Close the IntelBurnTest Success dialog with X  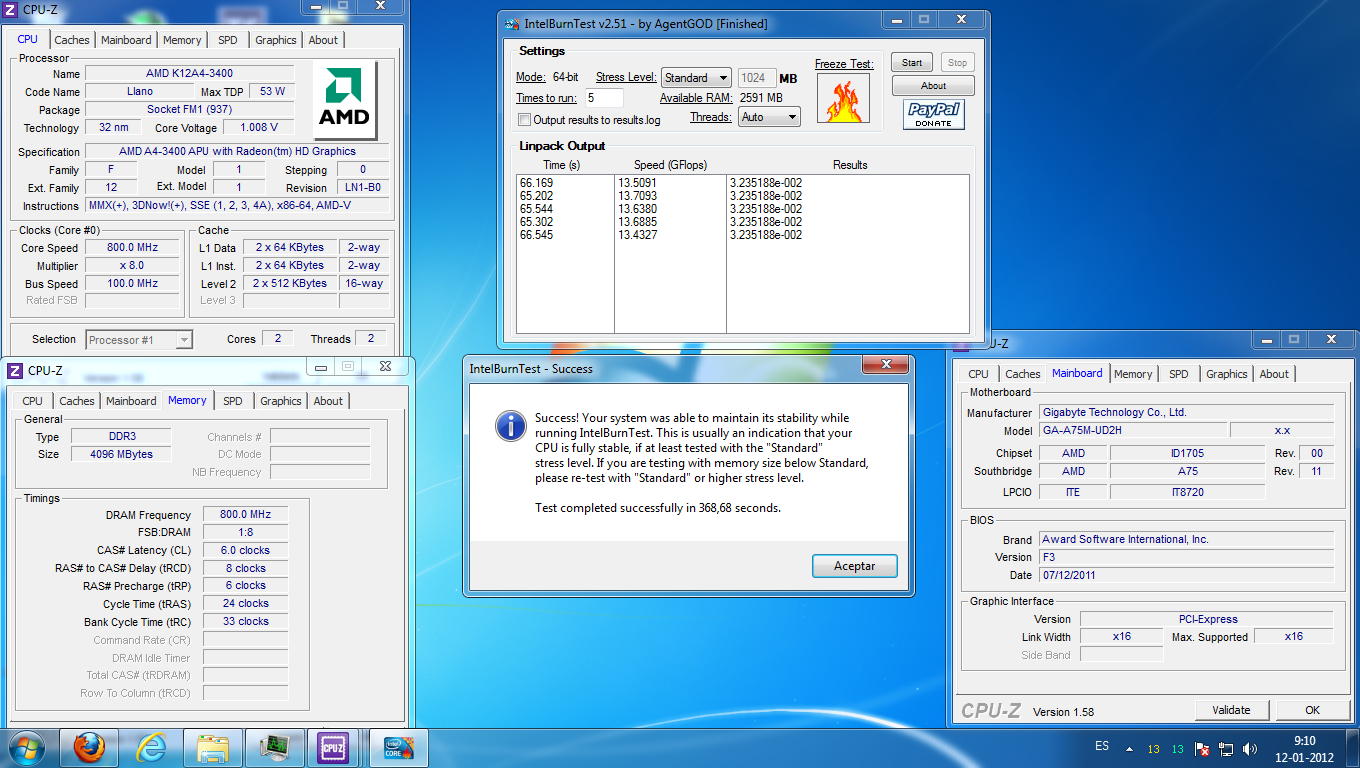886,365
